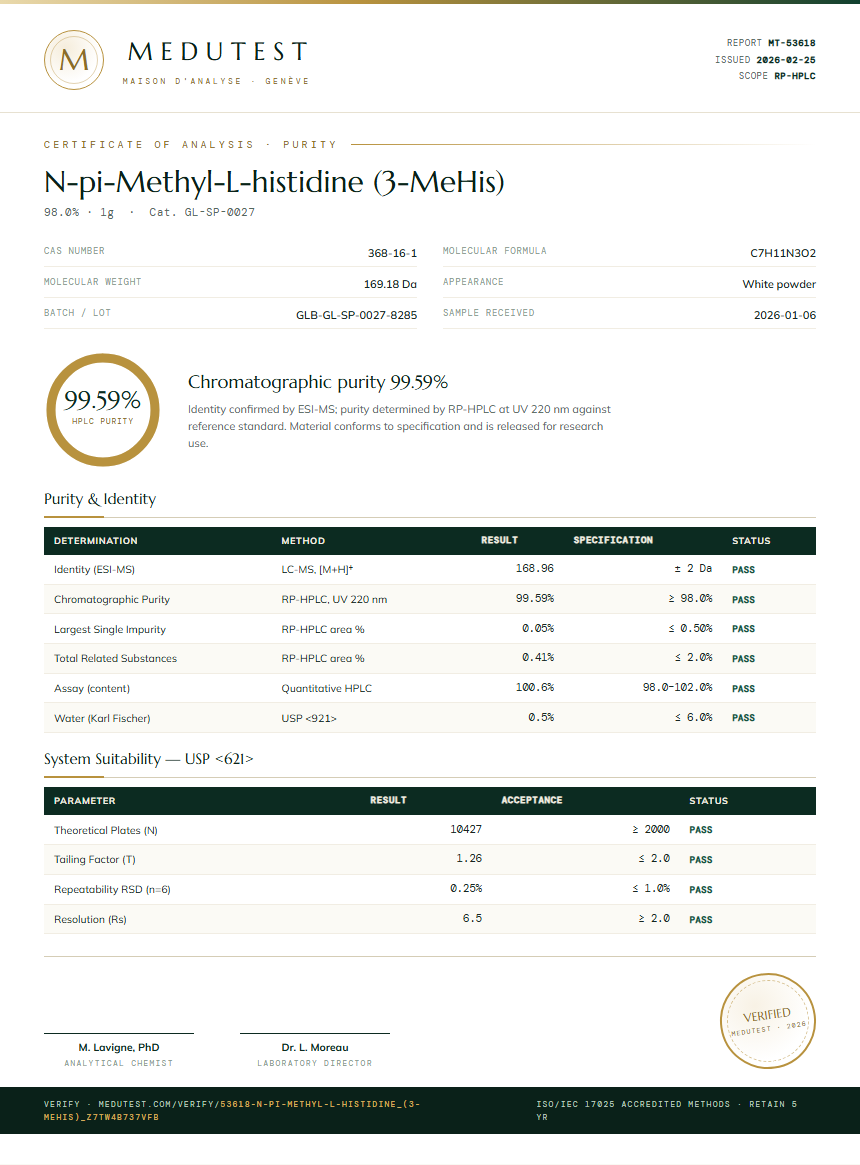Click the molecular weight 169.18 Da
Viewport: 860px width, 1165px height.
pos(390,285)
